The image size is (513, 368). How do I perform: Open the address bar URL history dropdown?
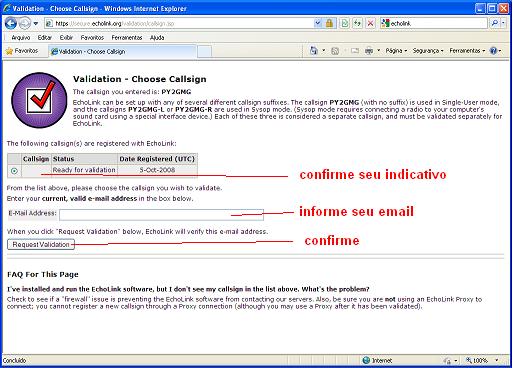318,23
